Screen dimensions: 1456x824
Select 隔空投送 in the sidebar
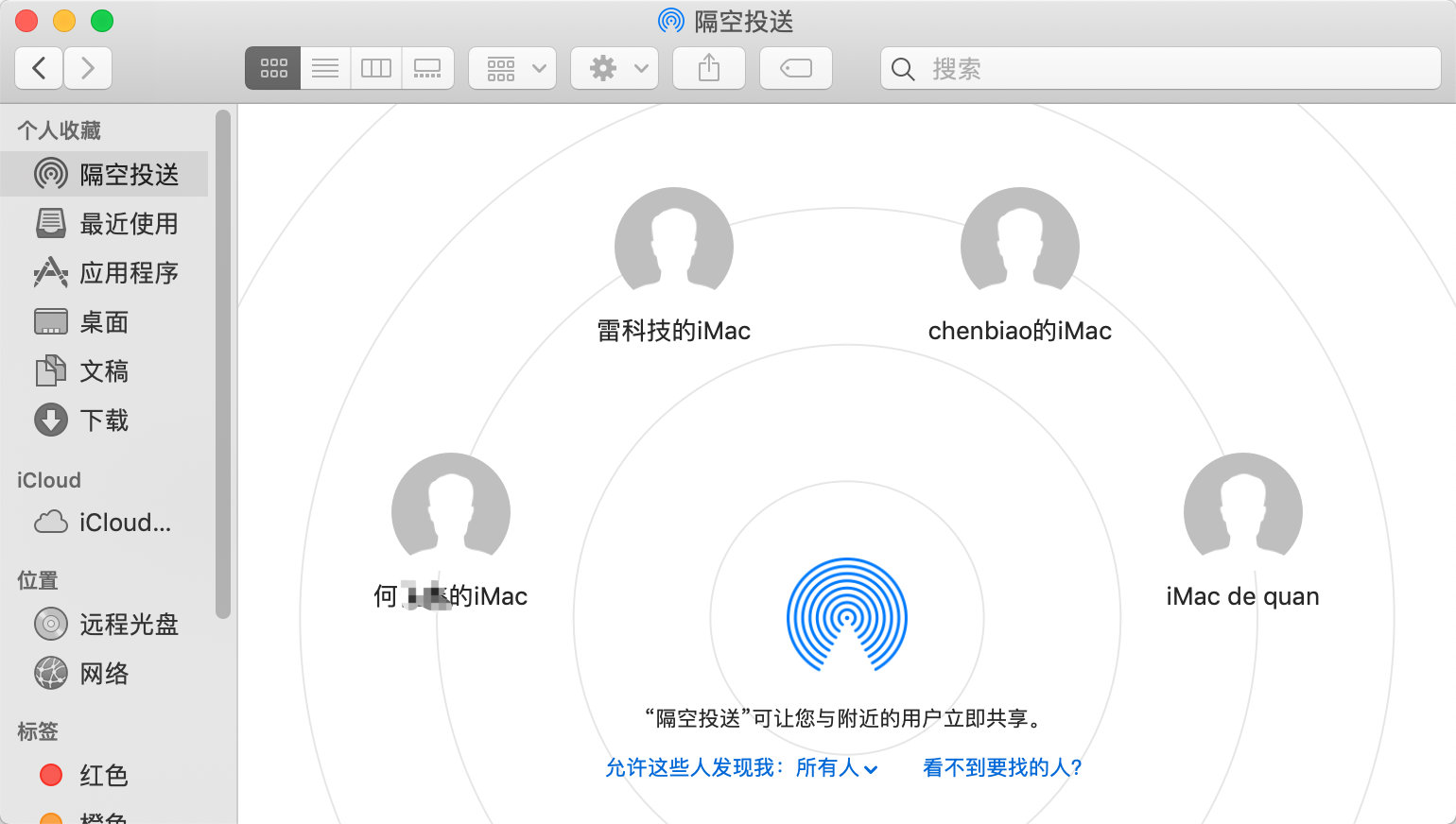tap(104, 174)
